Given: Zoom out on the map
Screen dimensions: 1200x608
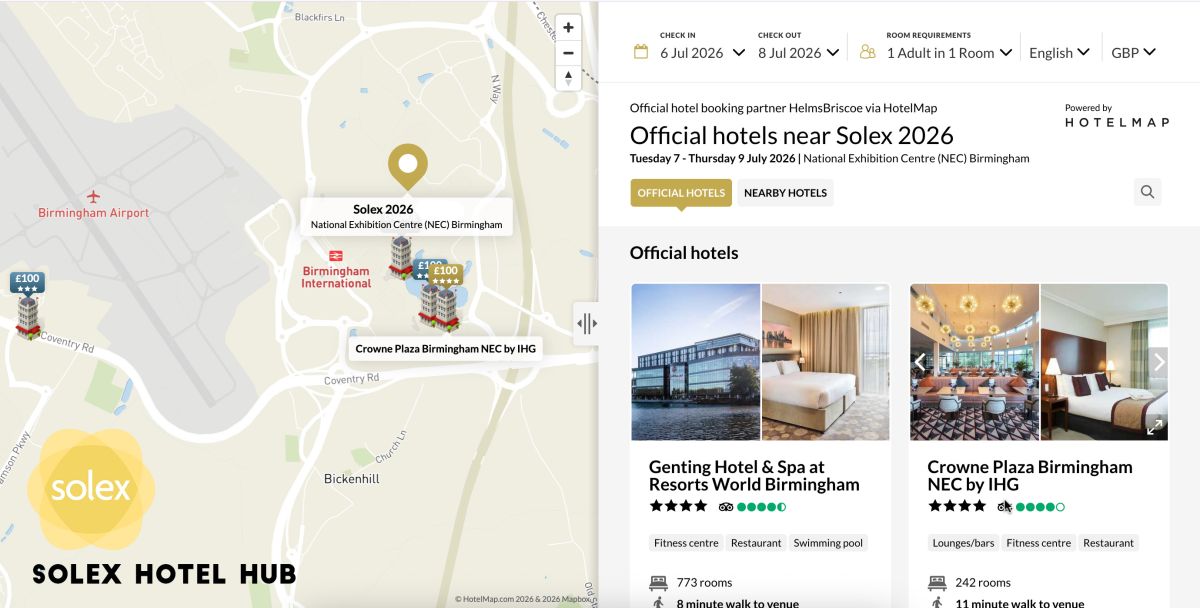Looking at the screenshot, I should coord(568,53).
